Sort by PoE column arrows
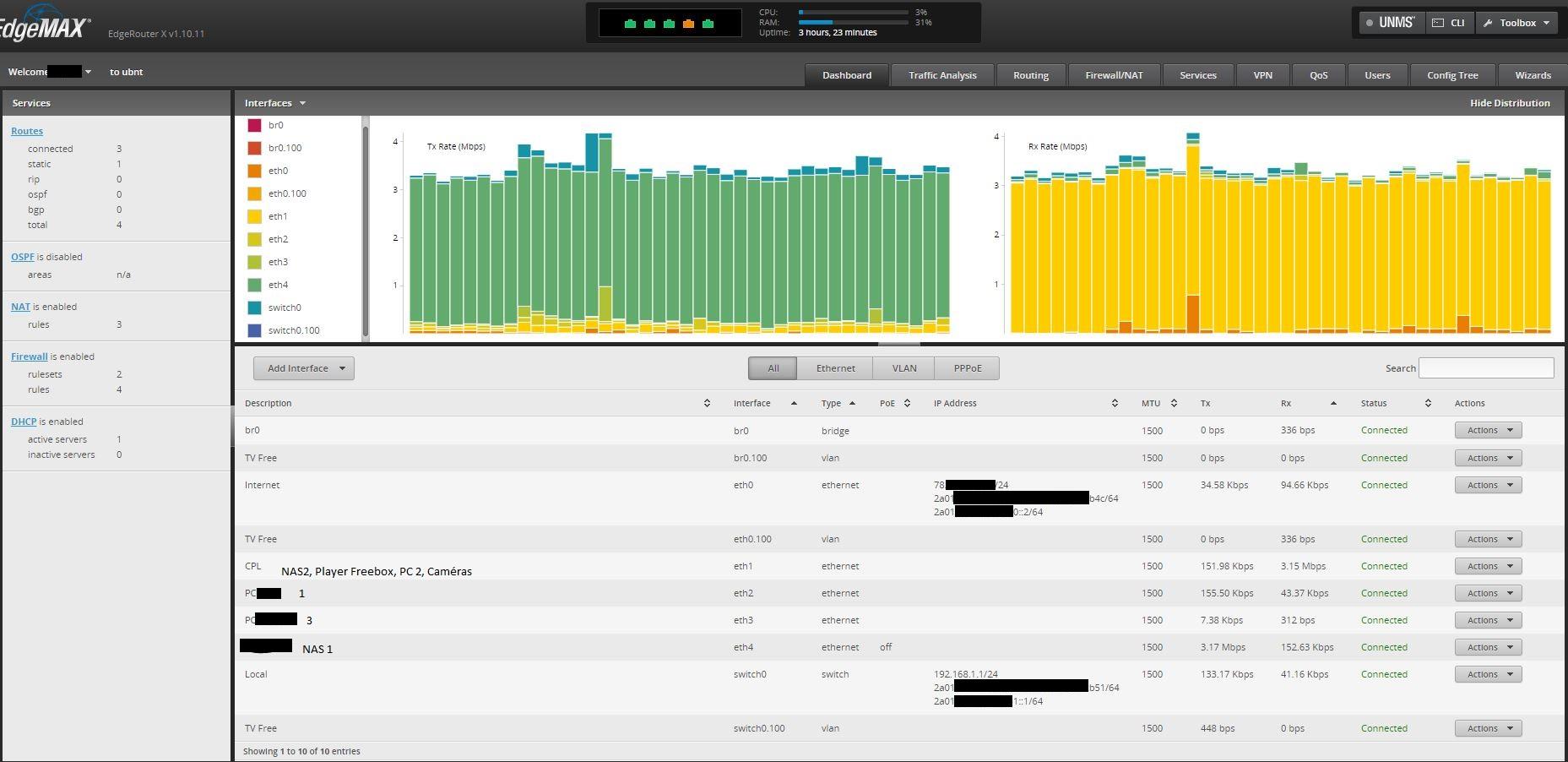1568x762 pixels. (907, 403)
